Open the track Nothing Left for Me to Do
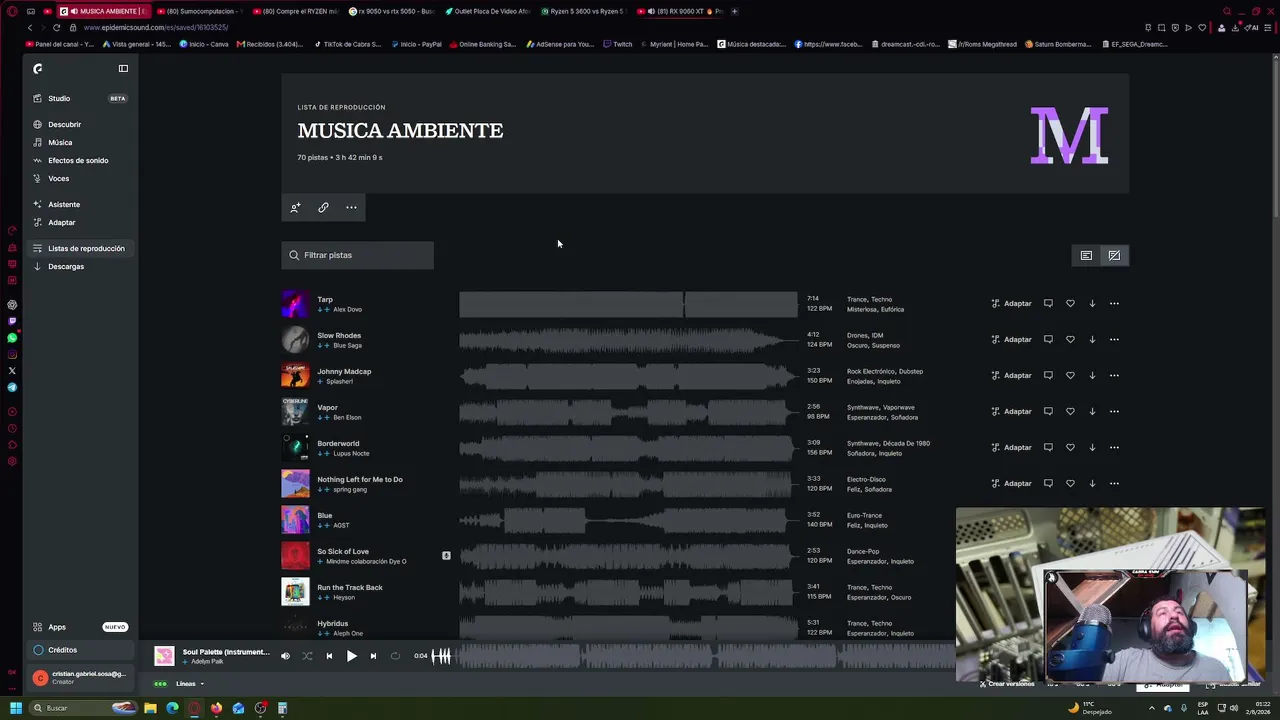Image resolution: width=1280 pixels, height=720 pixels. tap(360, 479)
